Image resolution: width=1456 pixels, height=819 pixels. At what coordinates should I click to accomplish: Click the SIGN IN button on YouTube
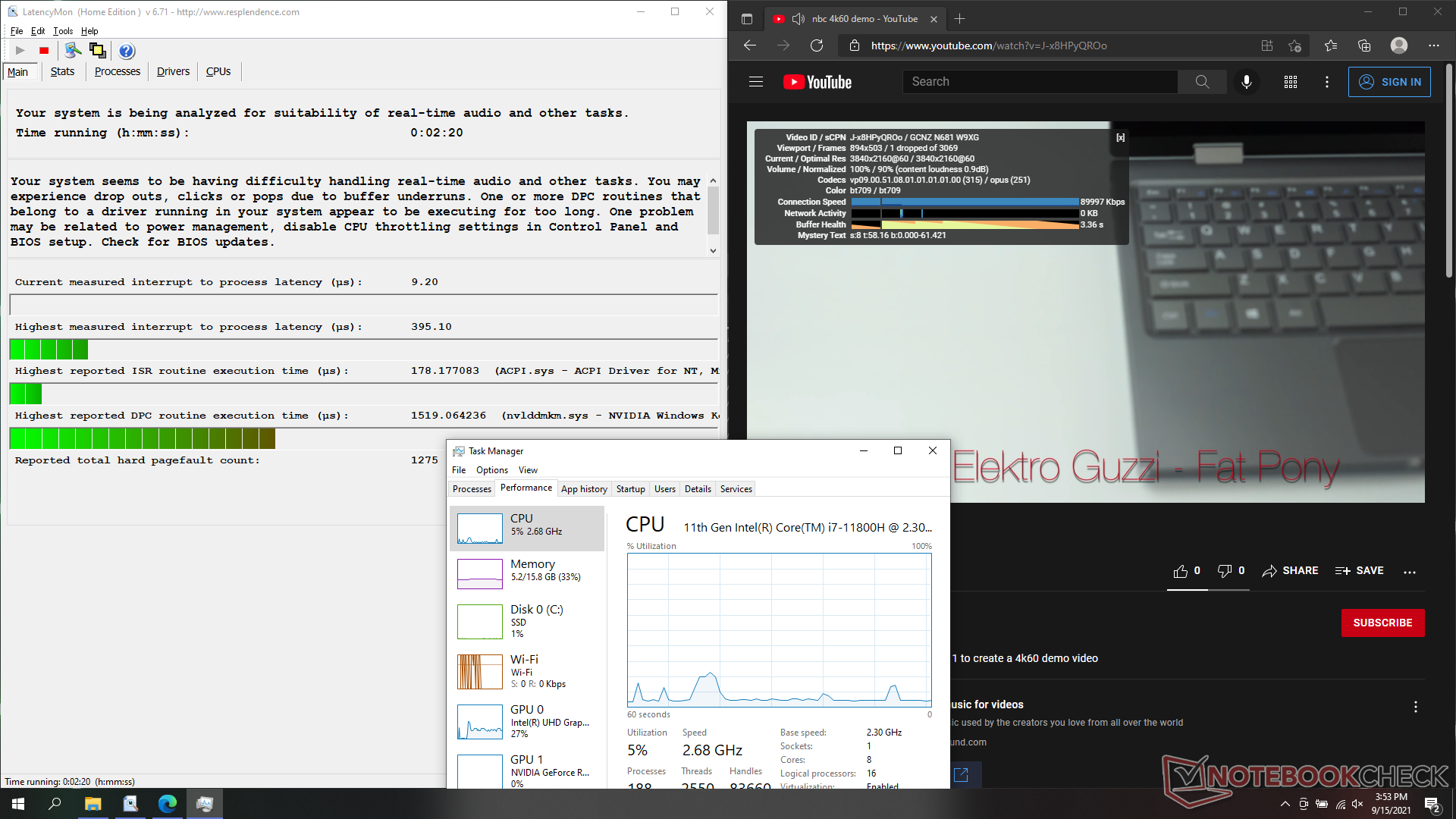coord(1389,82)
